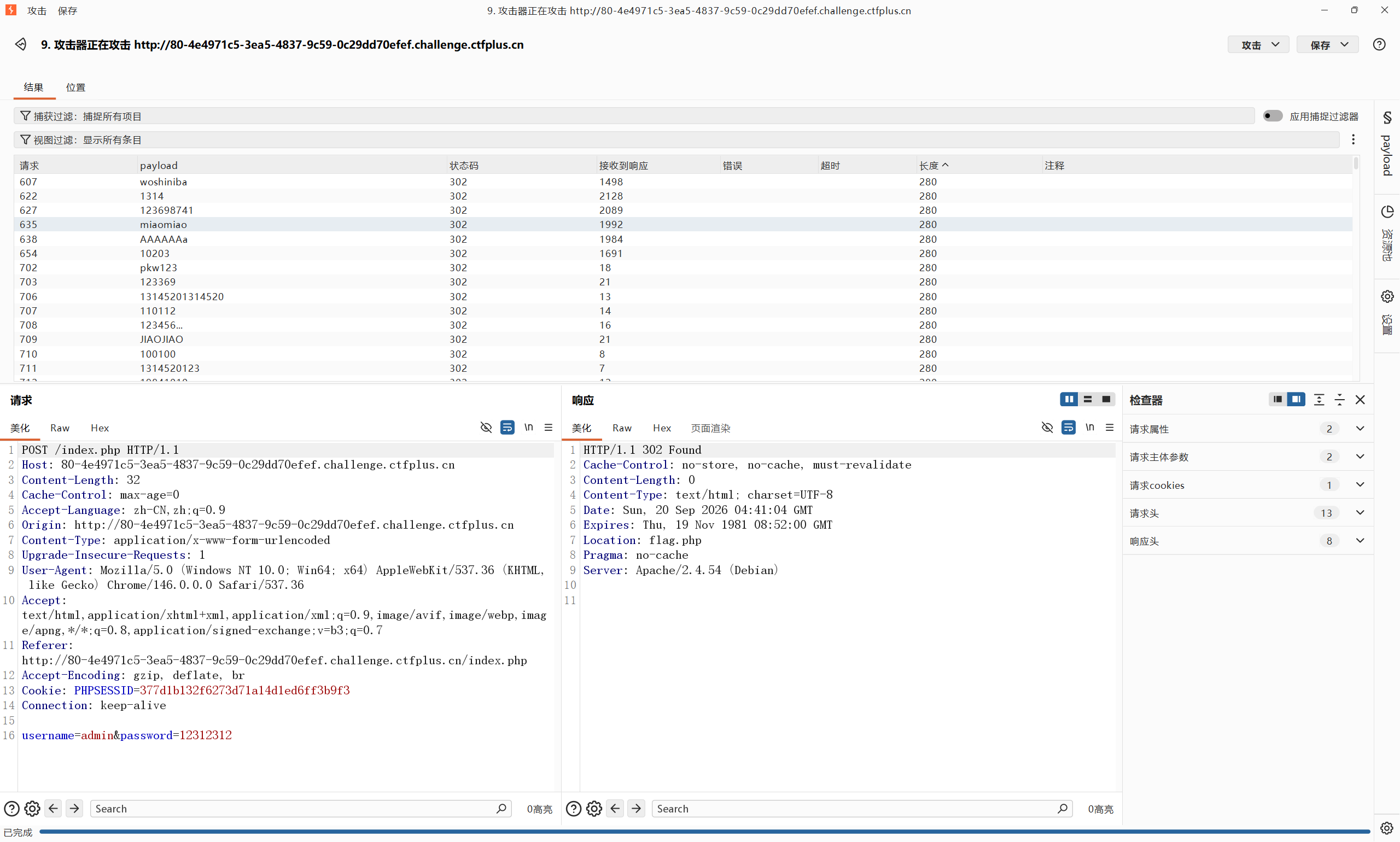Screen dimensions: 1400x842
Task: Open the attack dropdown button at top right
Action: coord(1258,45)
